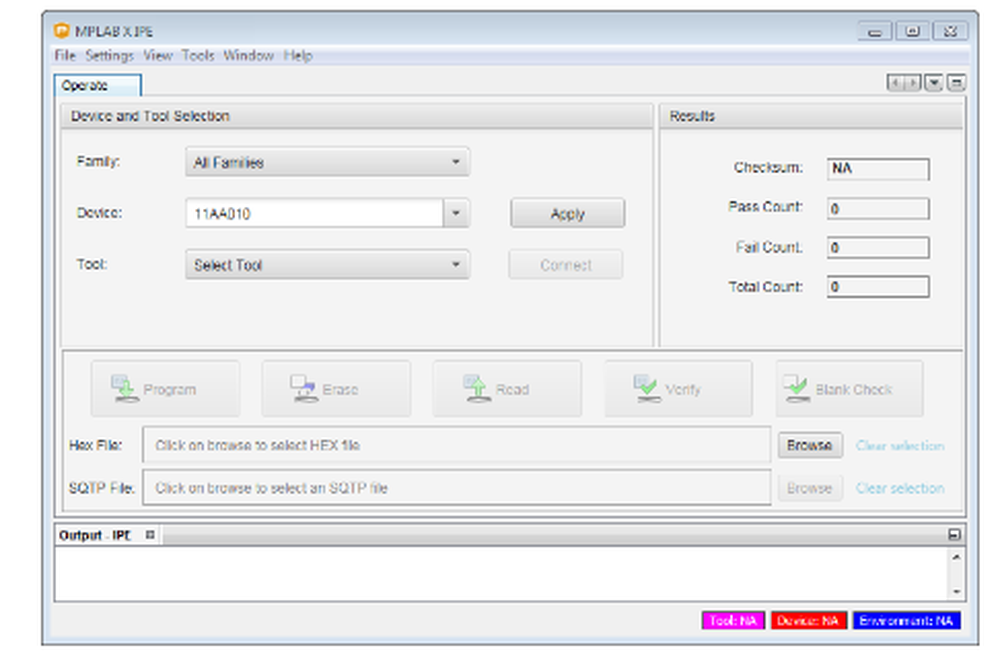Select the Operate tab
The width and height of the screenshot is (1000, 668).
tap(98, 85)
